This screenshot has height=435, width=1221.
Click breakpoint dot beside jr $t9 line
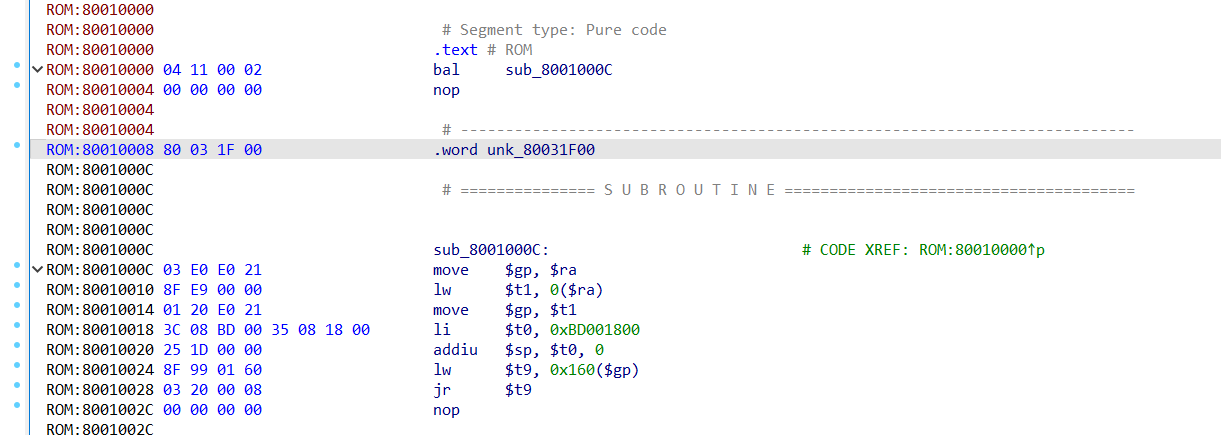click(17, 386)
